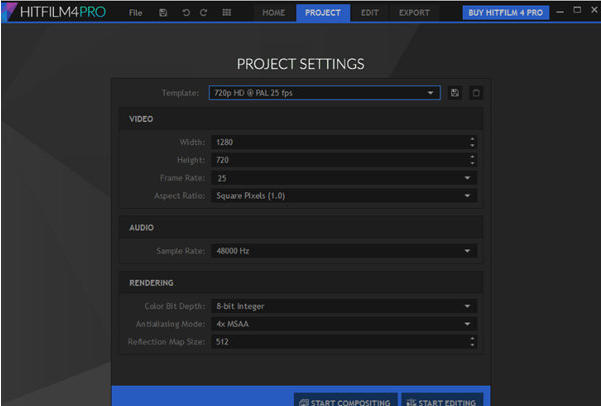Open the grid layout icon in the top bar
The height and width of the screenshot is (406, 601).
tap(227, 13)
